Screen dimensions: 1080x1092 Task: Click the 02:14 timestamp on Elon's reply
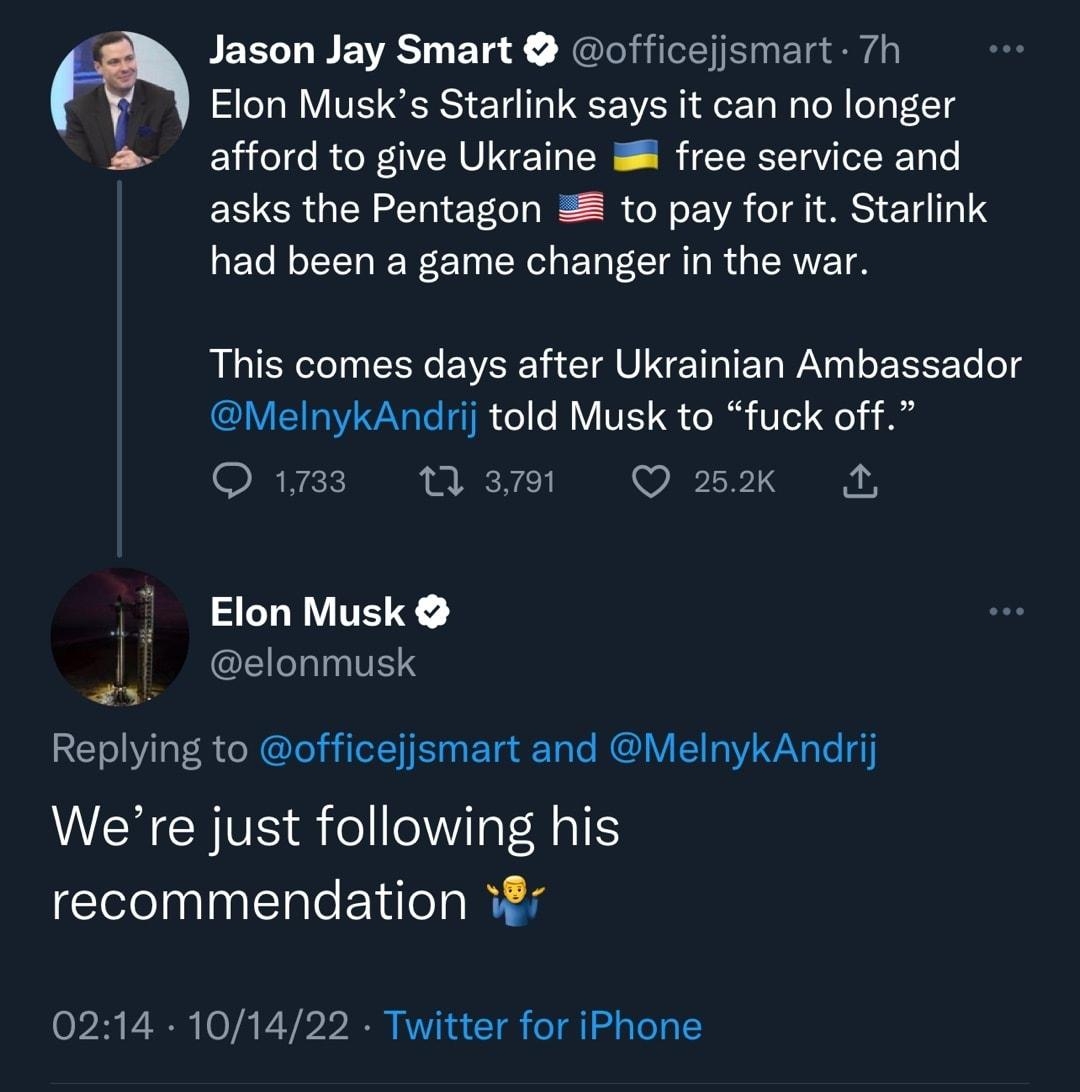tap(103, 1026)
